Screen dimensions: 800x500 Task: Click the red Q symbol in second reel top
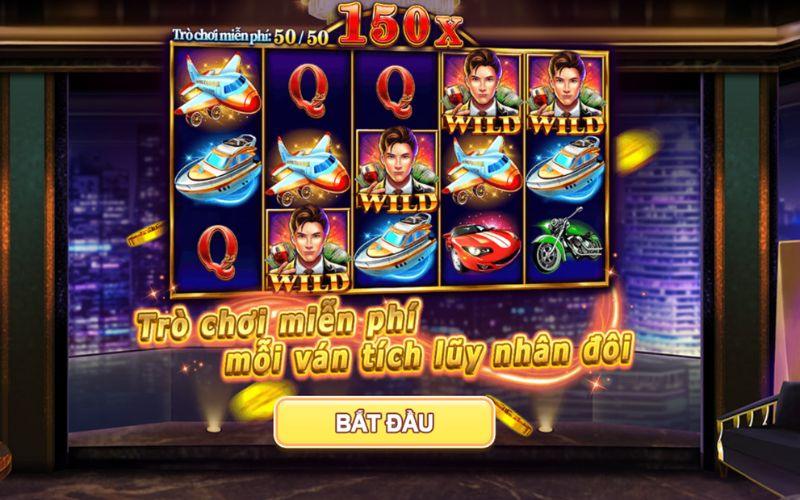(x=308, y=91)
